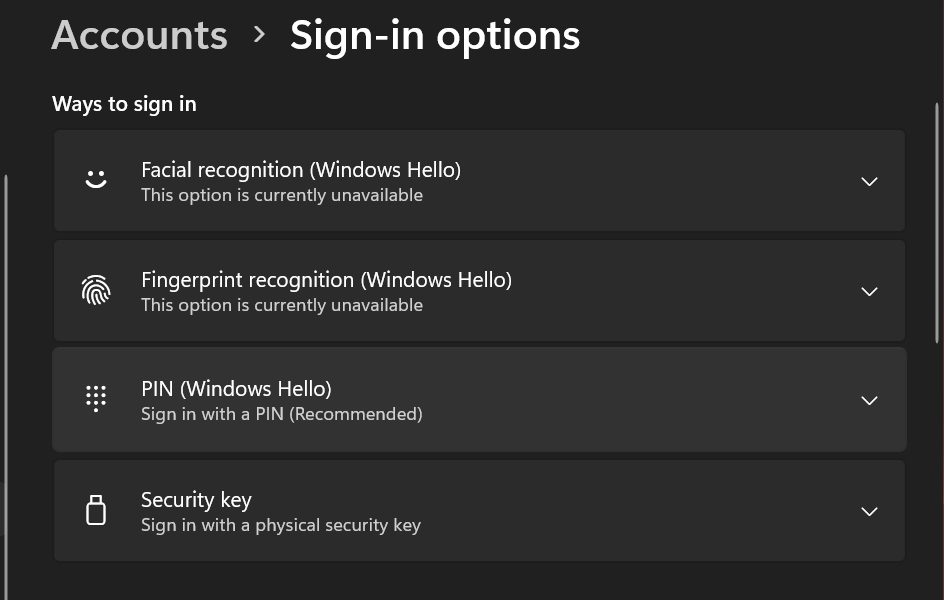Click the fingerprint icon
This screenshot has width=944, height=600.
96,291
